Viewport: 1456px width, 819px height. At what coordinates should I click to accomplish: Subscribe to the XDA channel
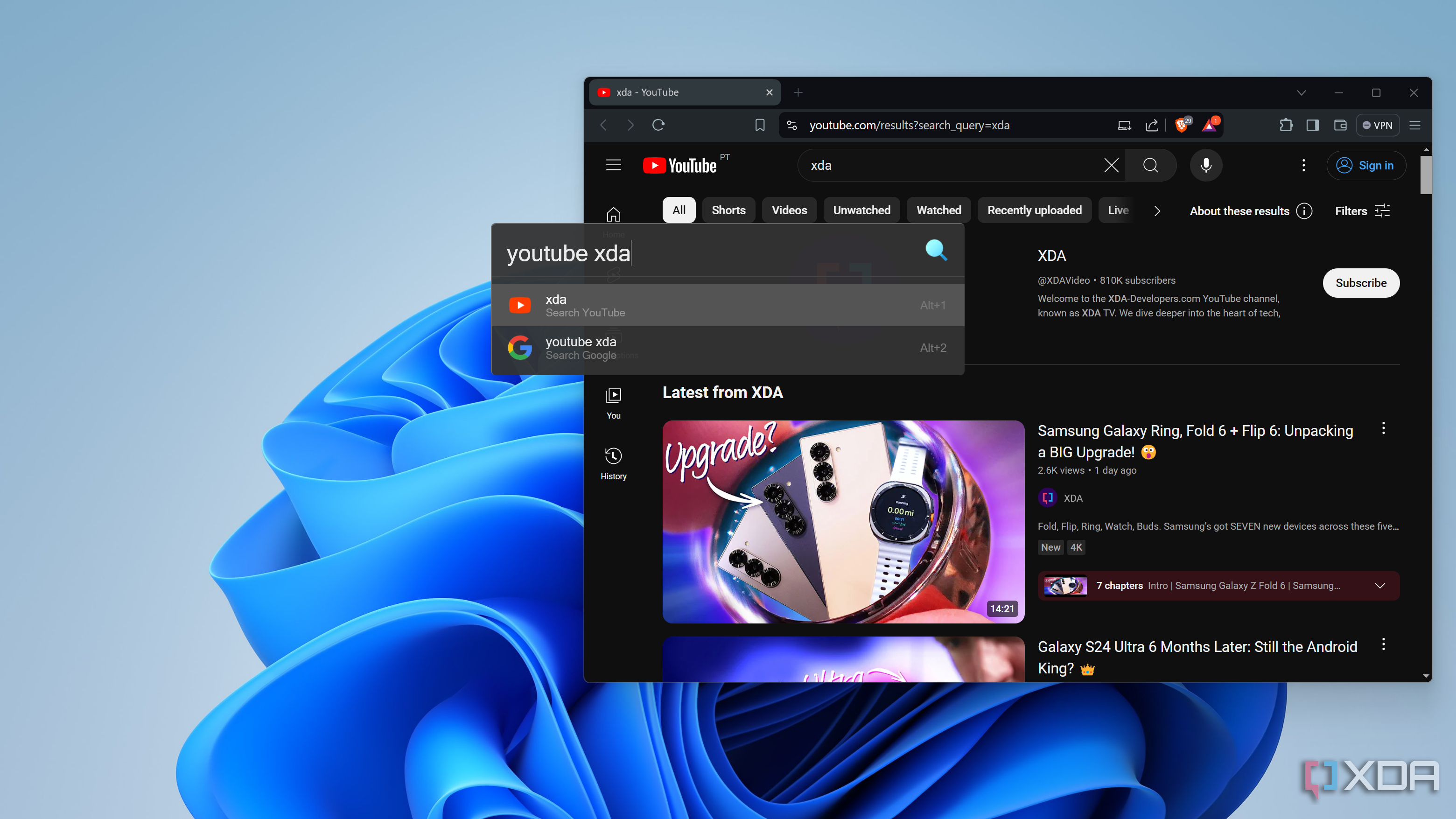(1360, 283)
